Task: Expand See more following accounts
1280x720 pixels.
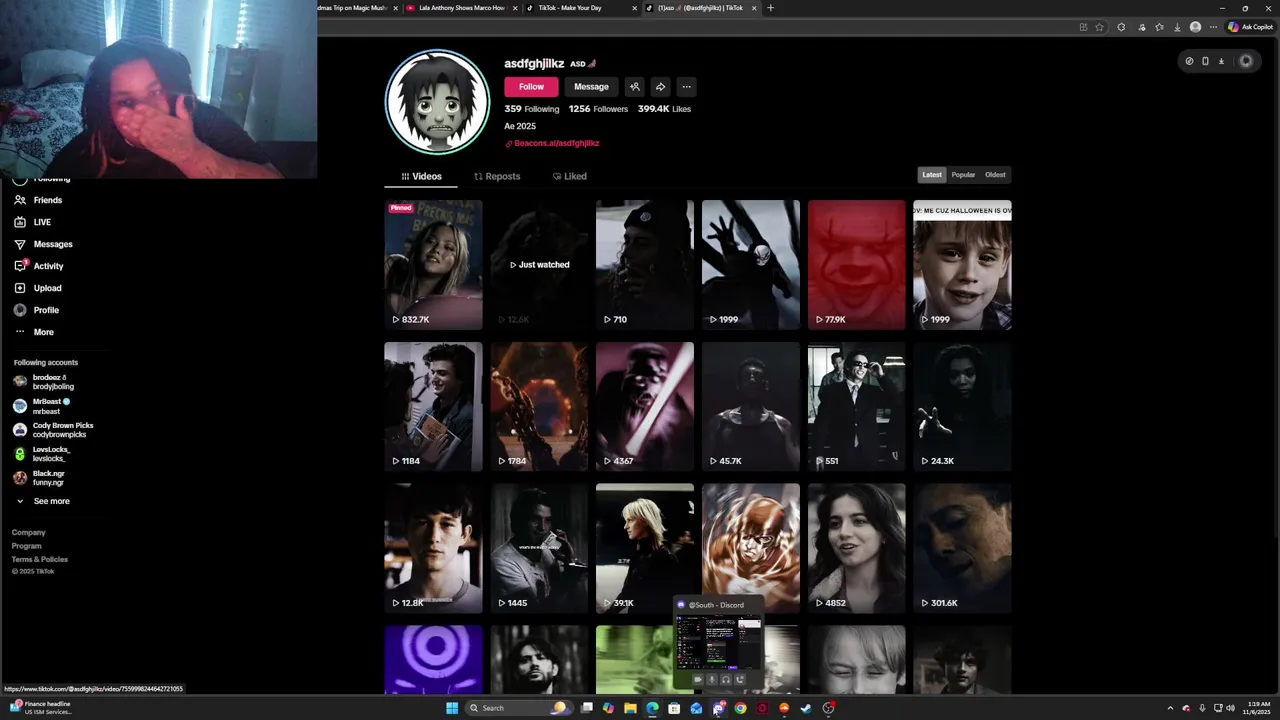Action: coord(42,501)
